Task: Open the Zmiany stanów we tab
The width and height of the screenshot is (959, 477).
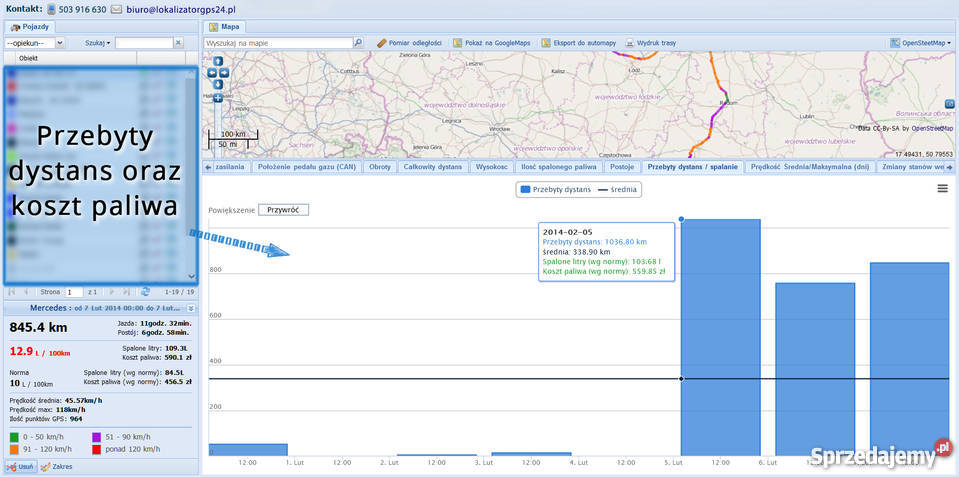Action: pos(910,166)
